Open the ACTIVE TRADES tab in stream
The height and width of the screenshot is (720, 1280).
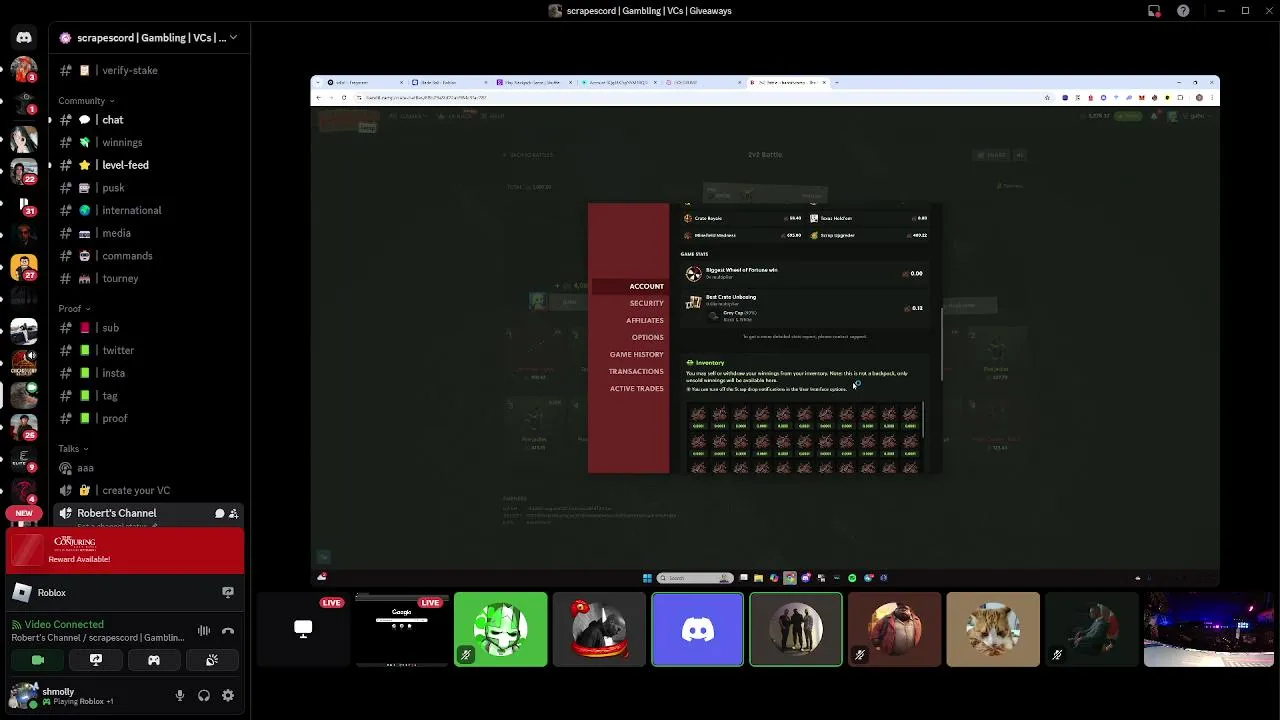pyautogui.click(x=636, y=388)
